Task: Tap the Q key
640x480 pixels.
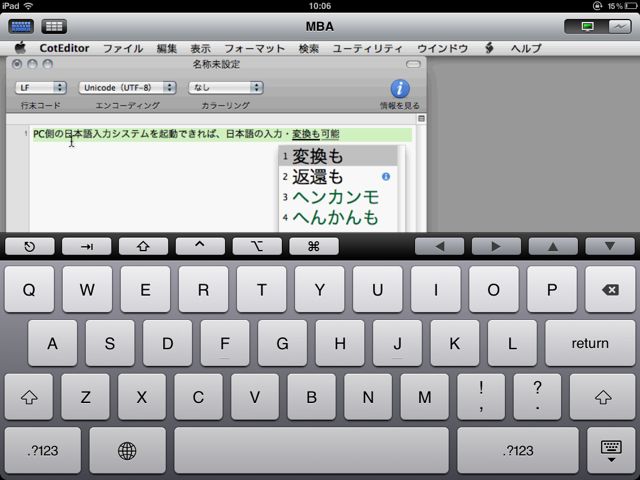Action: [x=29, y=289]
